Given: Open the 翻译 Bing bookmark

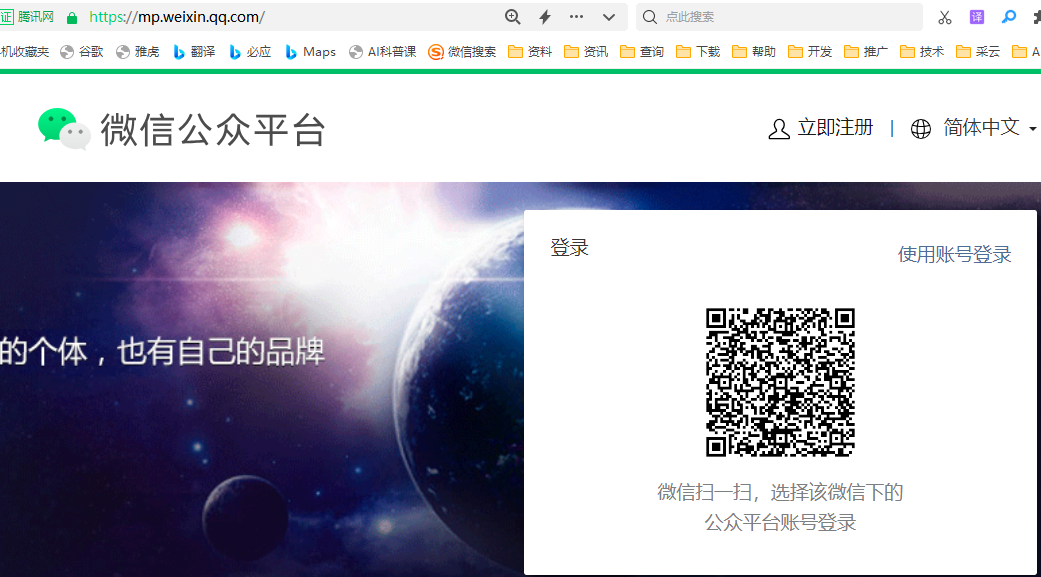Looking at the screenshot, I should [x=194, y=52].
